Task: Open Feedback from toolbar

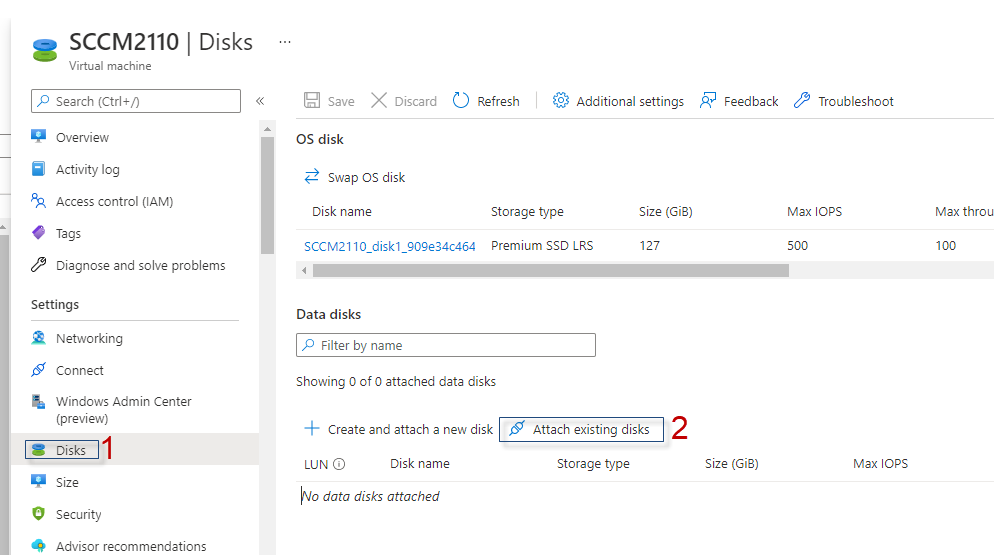Action: coord(739,101)
